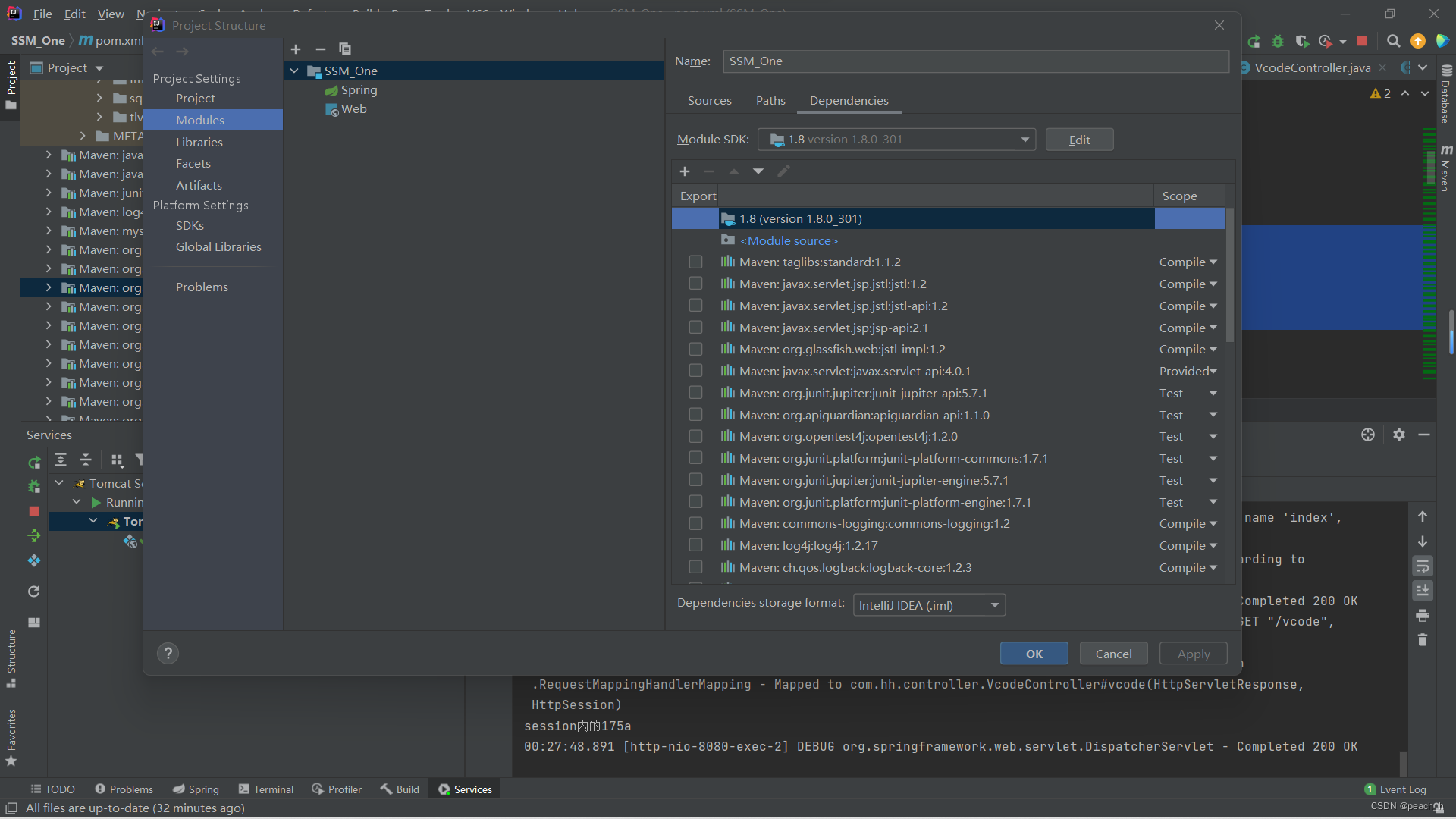This screenshot has height=819, width=1456.
Task: Expand all services icon
Action: coord(61,460)
